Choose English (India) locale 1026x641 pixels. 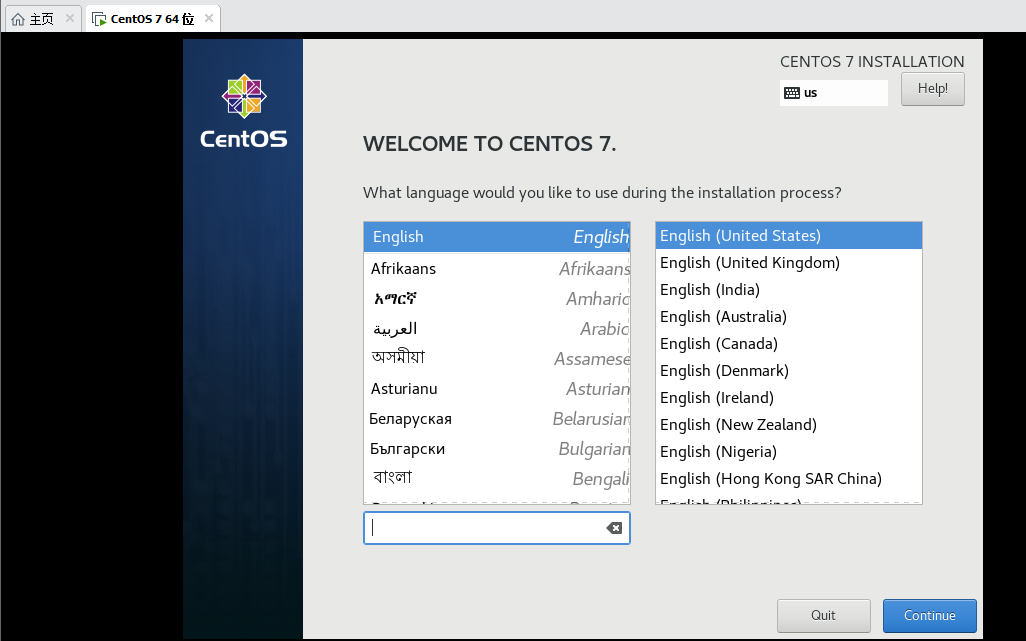click(788, 290)
